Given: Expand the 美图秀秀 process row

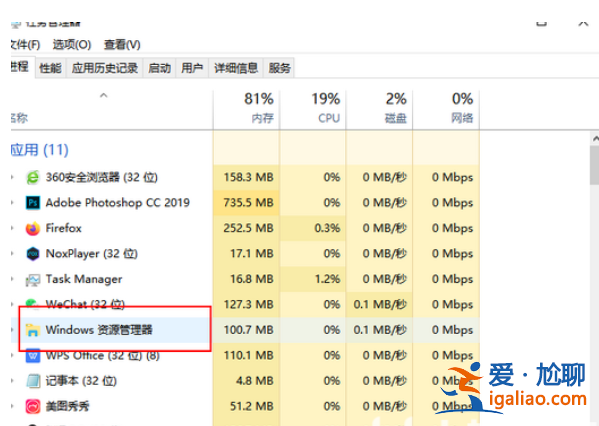Looking at the screenshot, I should coord(12,406).
